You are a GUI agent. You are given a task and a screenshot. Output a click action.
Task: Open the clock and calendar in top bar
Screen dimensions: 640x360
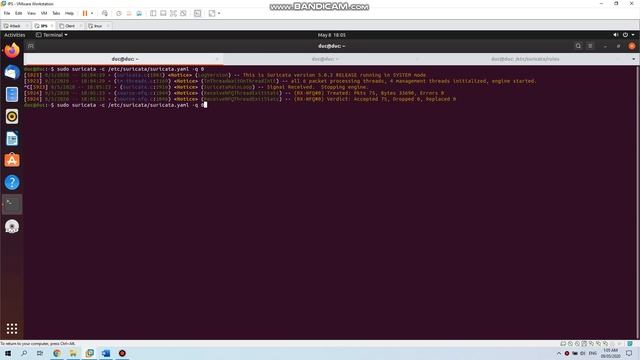pyautogui.click(x=331, y=35)
